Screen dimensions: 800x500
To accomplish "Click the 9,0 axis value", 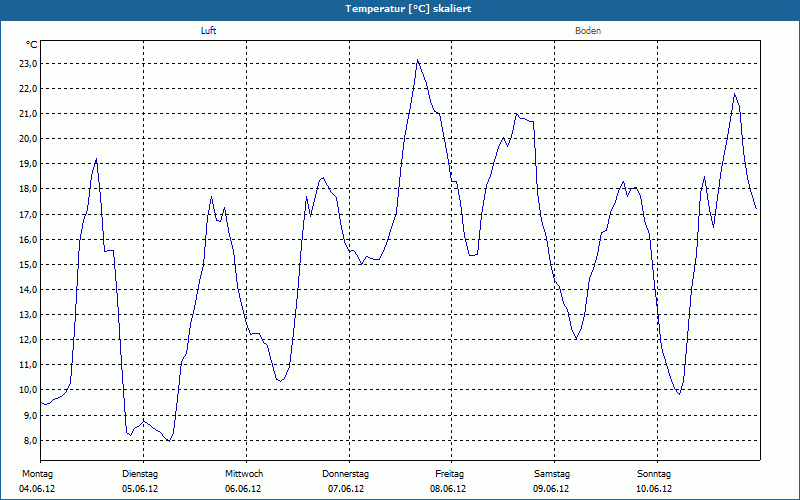I will (x=30, y=415).
